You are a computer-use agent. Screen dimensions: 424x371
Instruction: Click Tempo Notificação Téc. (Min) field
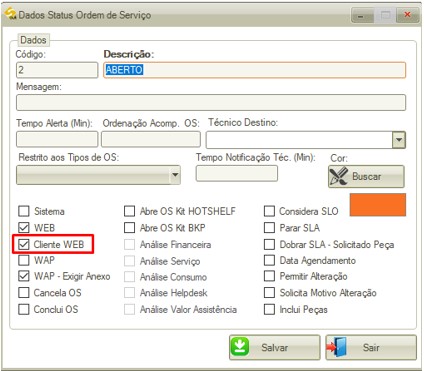[x=237, y=173]
